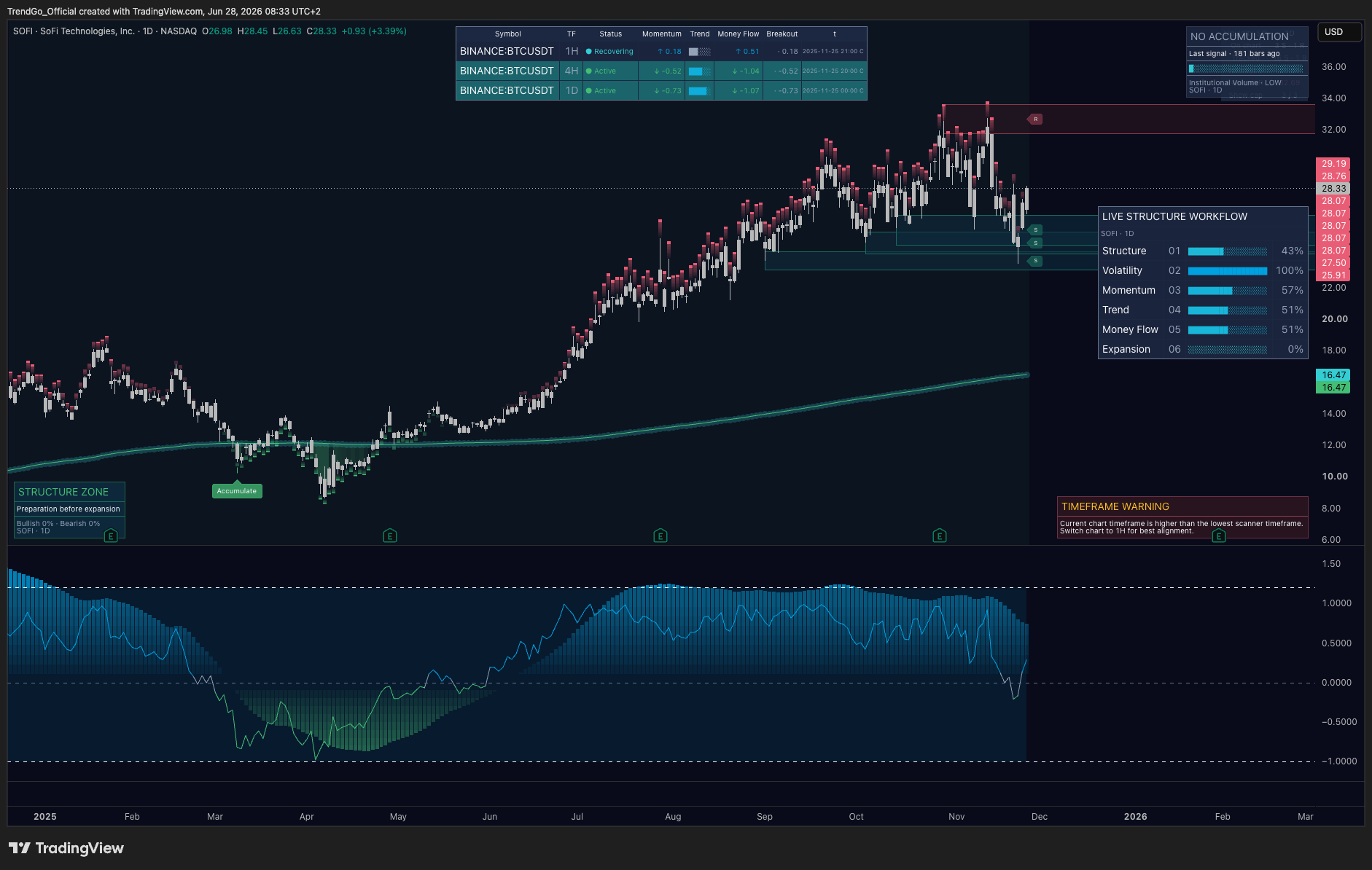Click the green Accumulate signal label
This screenshot has height=870, width=1372.
click(237, 491)
